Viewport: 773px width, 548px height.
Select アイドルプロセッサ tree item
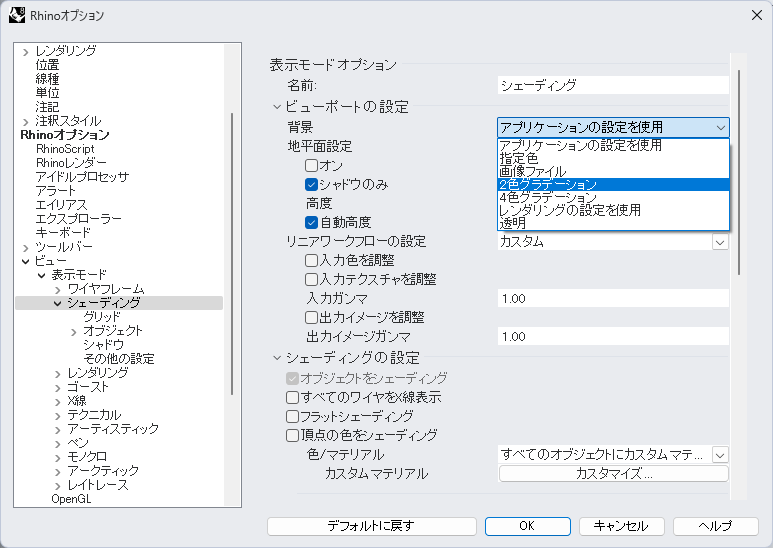[82, 176]
